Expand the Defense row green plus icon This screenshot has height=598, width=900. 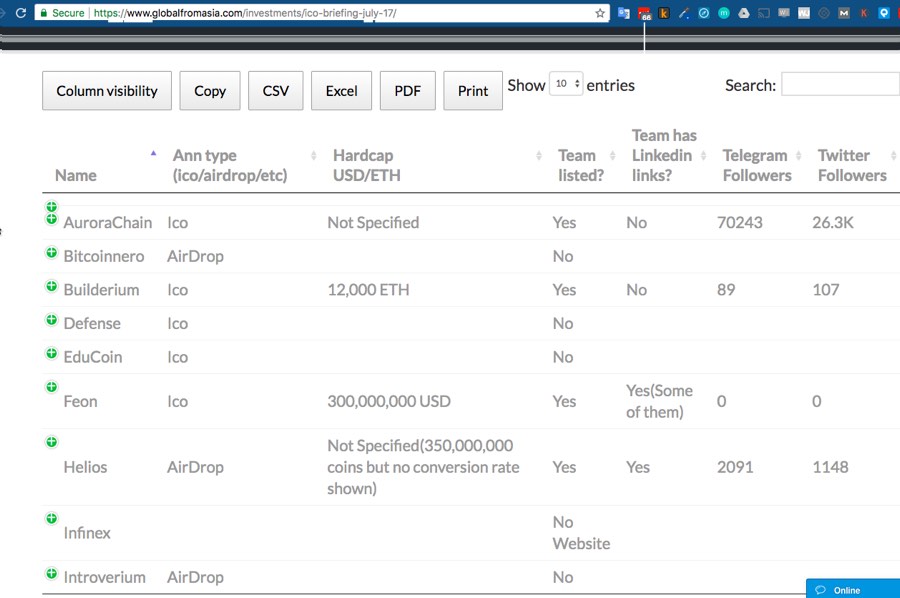click(52, 320)
